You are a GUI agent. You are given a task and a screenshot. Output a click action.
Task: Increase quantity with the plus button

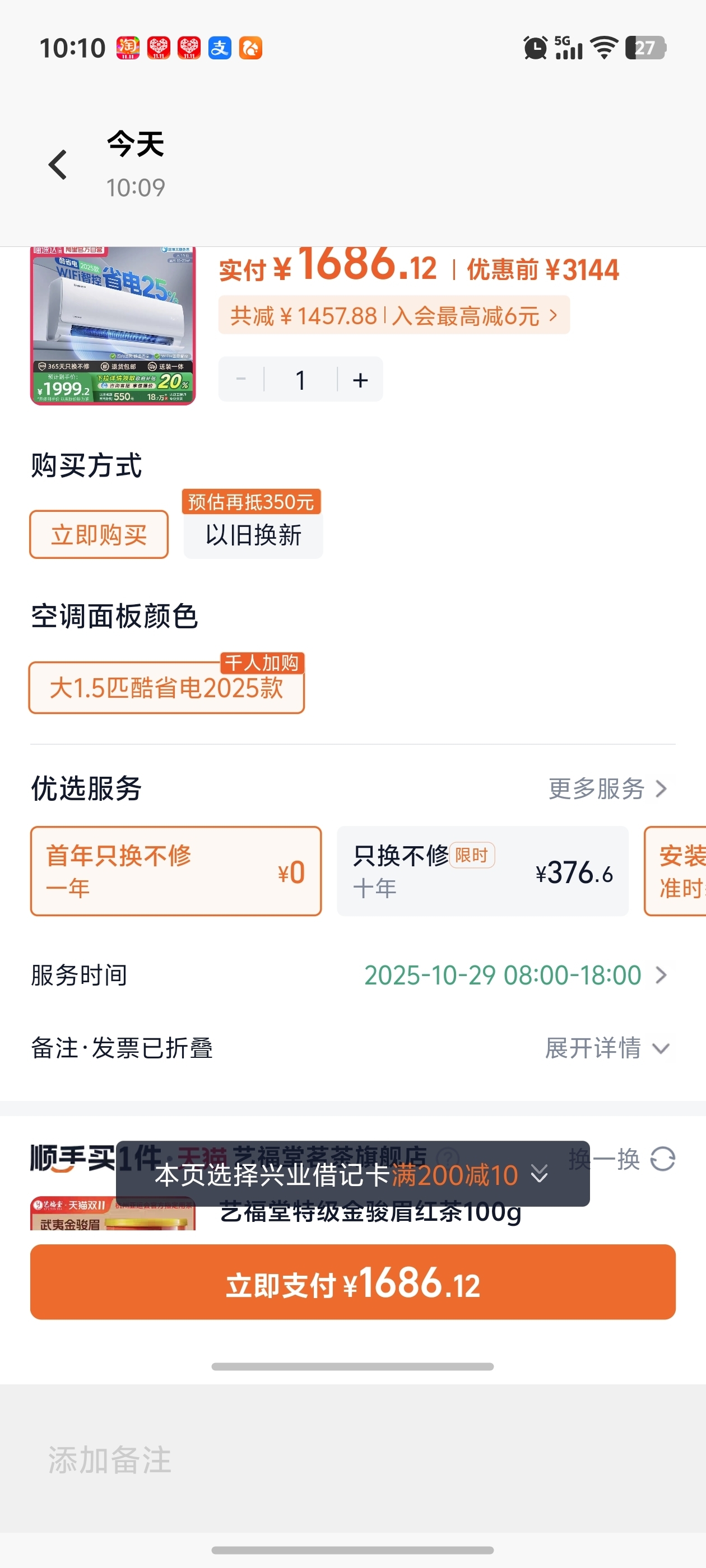tap(360, 380)
